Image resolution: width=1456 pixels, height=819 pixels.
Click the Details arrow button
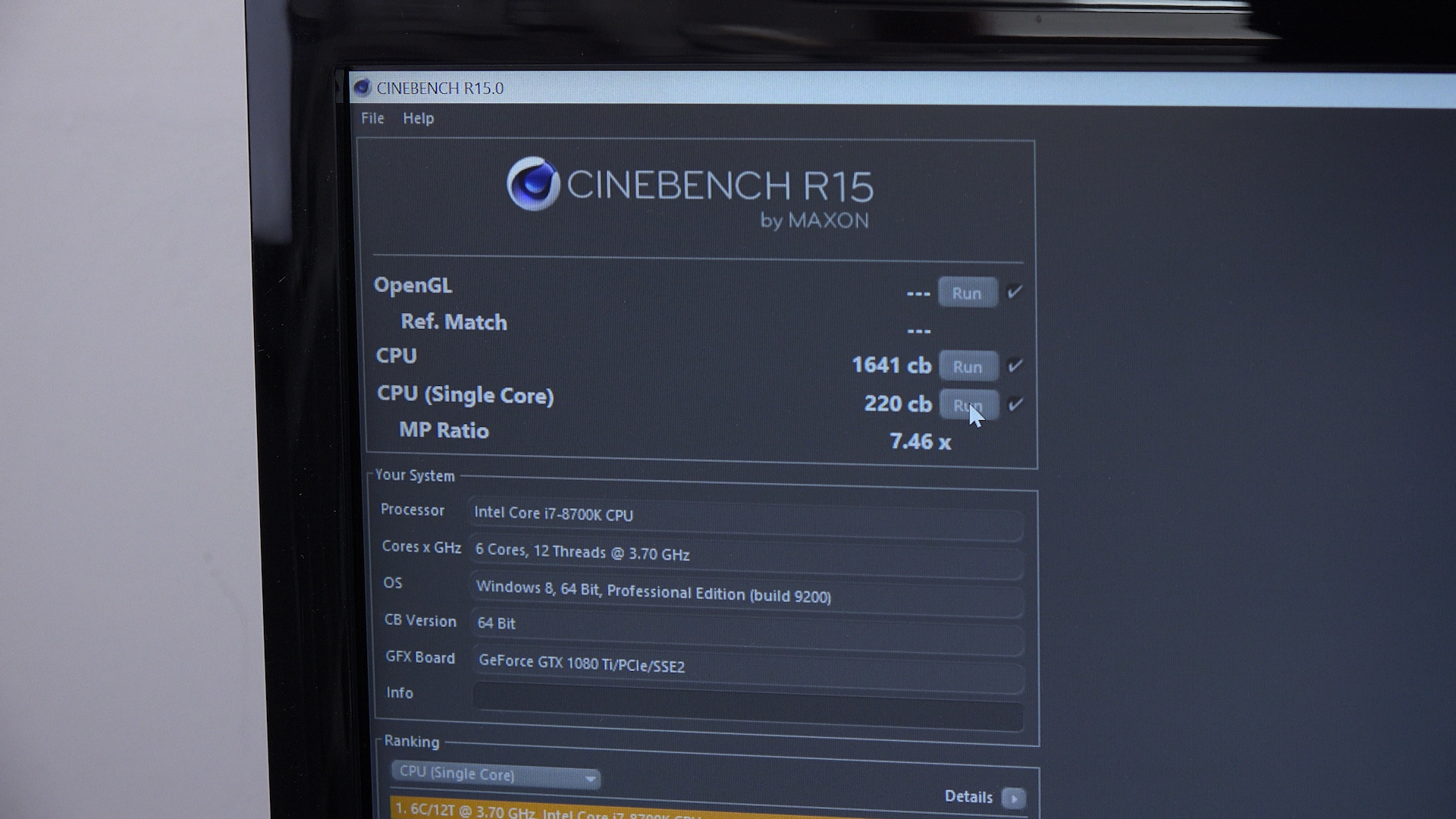1013,798
